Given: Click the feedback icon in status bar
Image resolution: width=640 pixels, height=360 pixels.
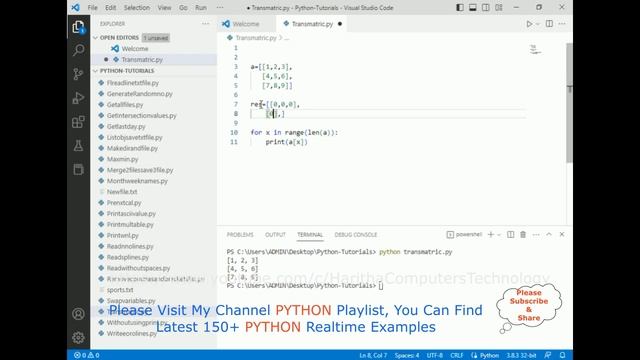Looking at the screenshot, I should tap(548, 355).
